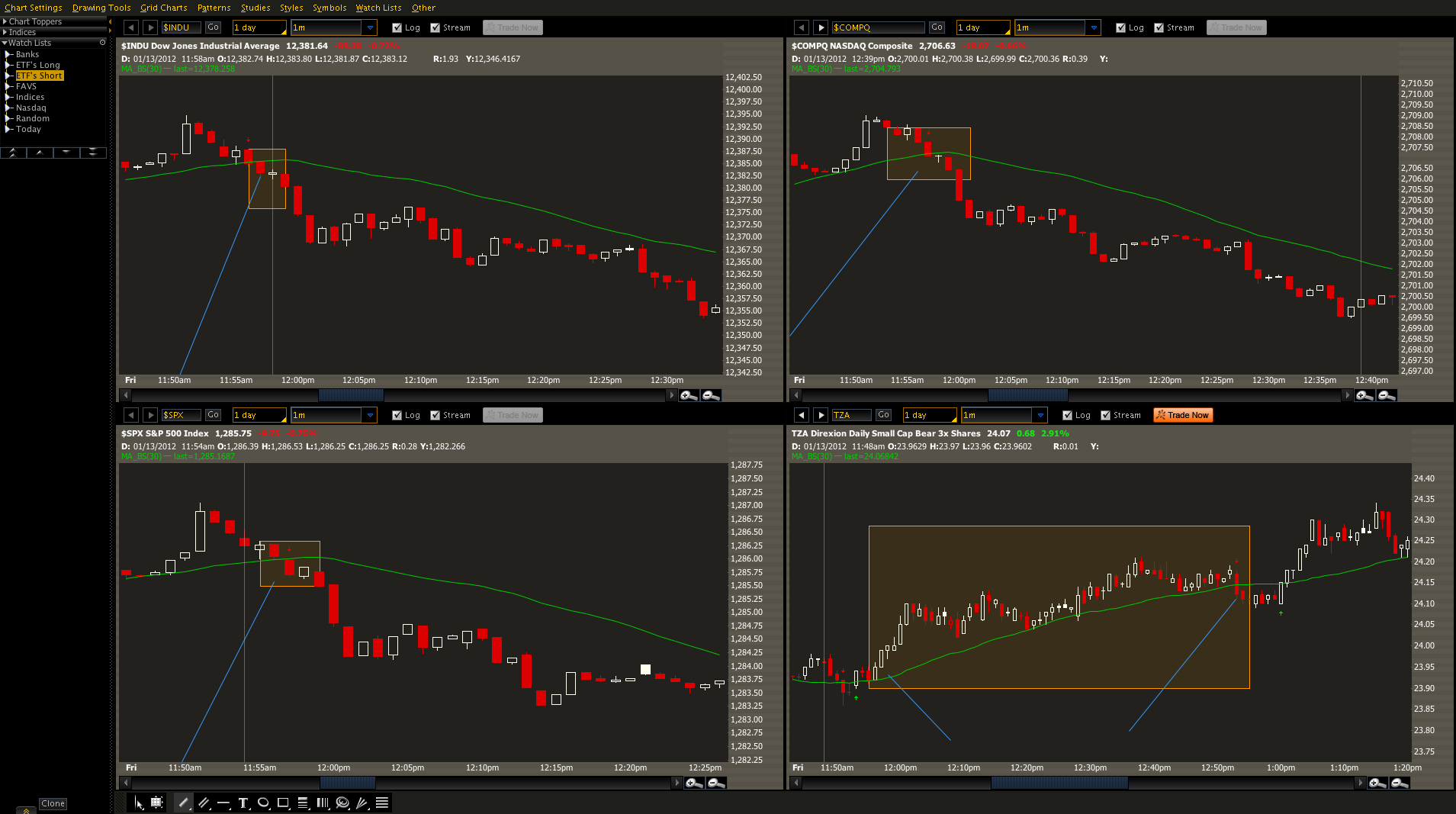Choose the rectangle drawing tool
This screenshot has width=1456, height=814.
point(283,803)
